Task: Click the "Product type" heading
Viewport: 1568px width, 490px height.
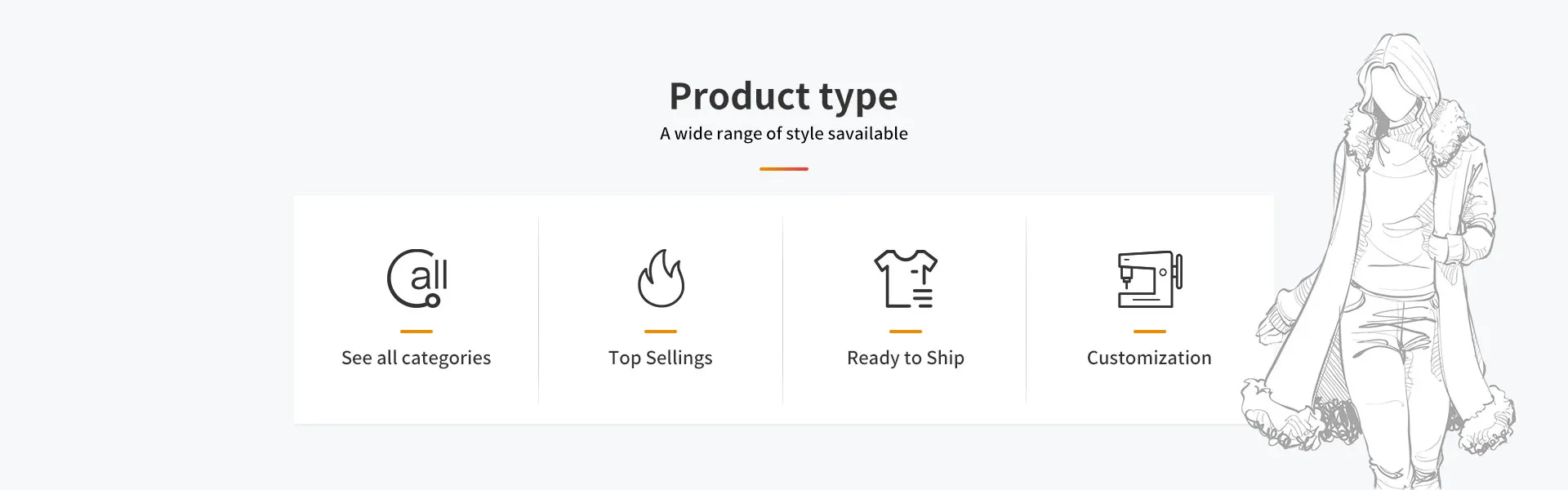Action: point(783,96)
